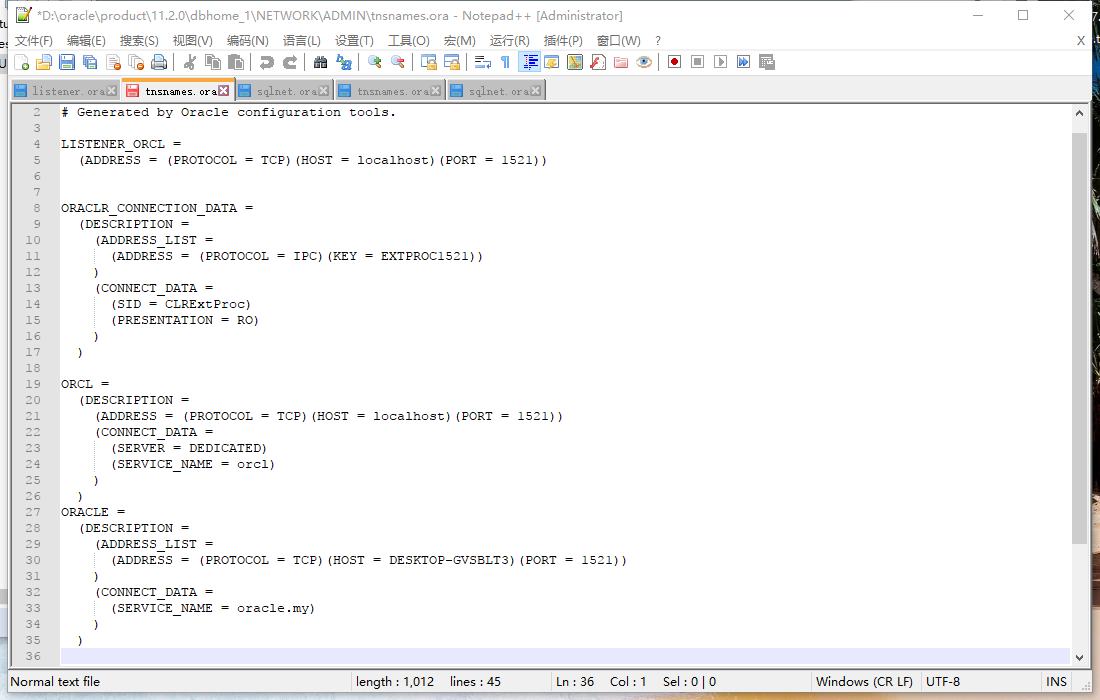Click the scroll up arrow in editor

click(x=1079, y=113)
